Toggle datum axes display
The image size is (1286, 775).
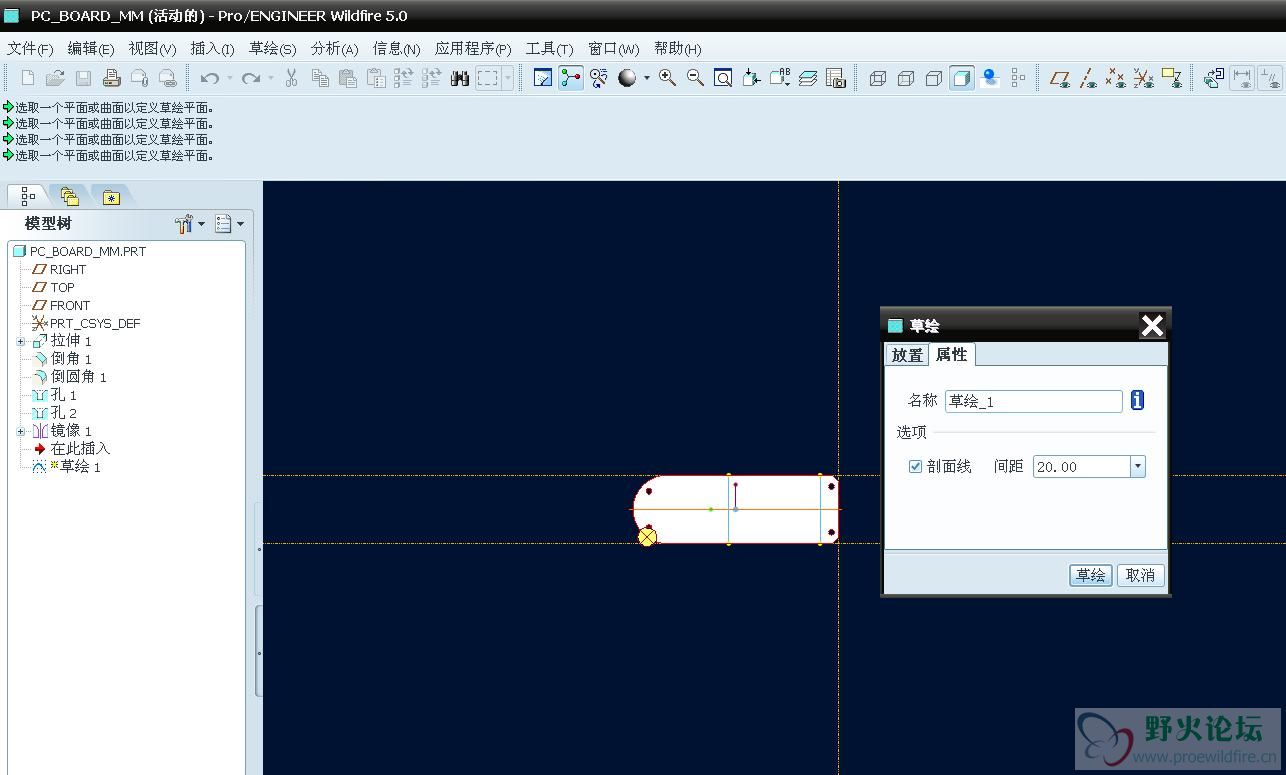tap(1088, 78)
